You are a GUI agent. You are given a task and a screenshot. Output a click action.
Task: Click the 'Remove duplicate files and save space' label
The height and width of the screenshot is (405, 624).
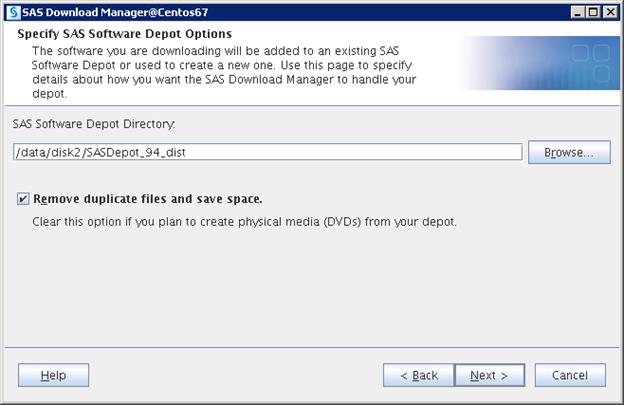[148, 199]
